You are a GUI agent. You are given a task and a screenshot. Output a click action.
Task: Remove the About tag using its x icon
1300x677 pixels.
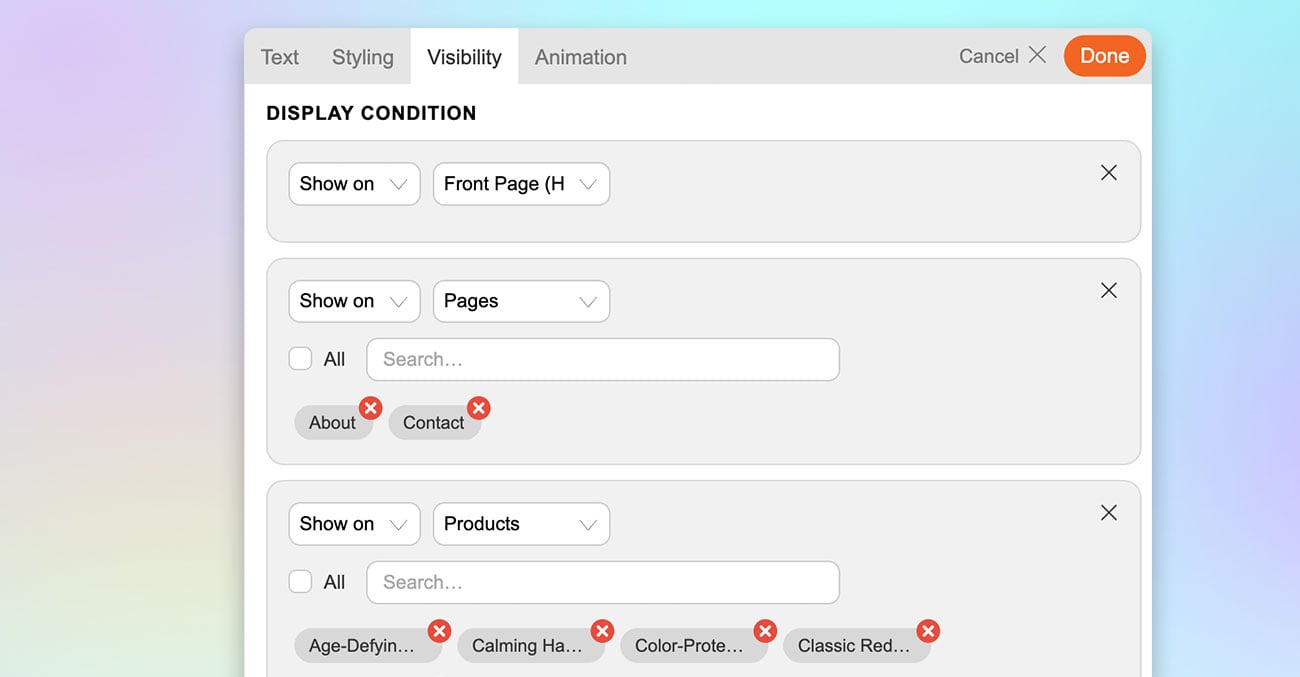click(371, 408)
